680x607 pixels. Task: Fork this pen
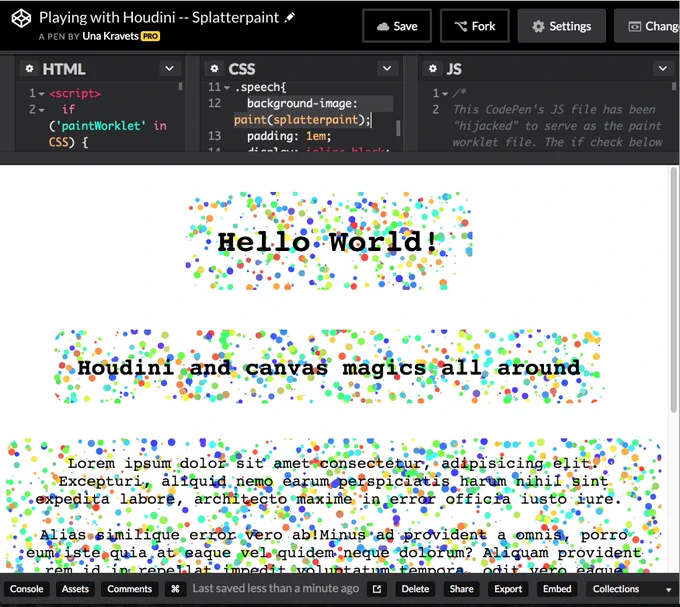475,26
